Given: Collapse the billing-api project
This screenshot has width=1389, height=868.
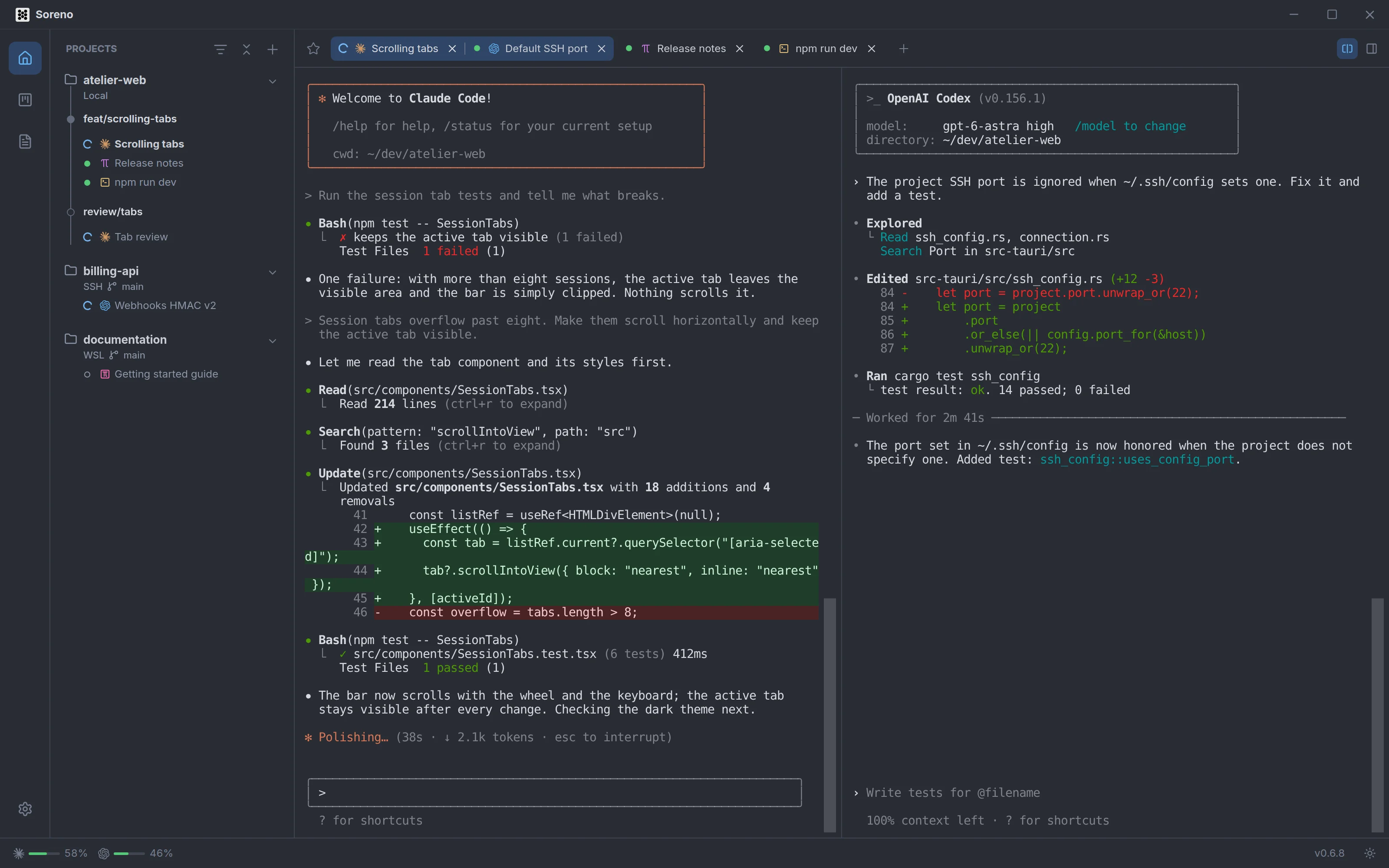Looking at the screenshot, I should point(273,272).
